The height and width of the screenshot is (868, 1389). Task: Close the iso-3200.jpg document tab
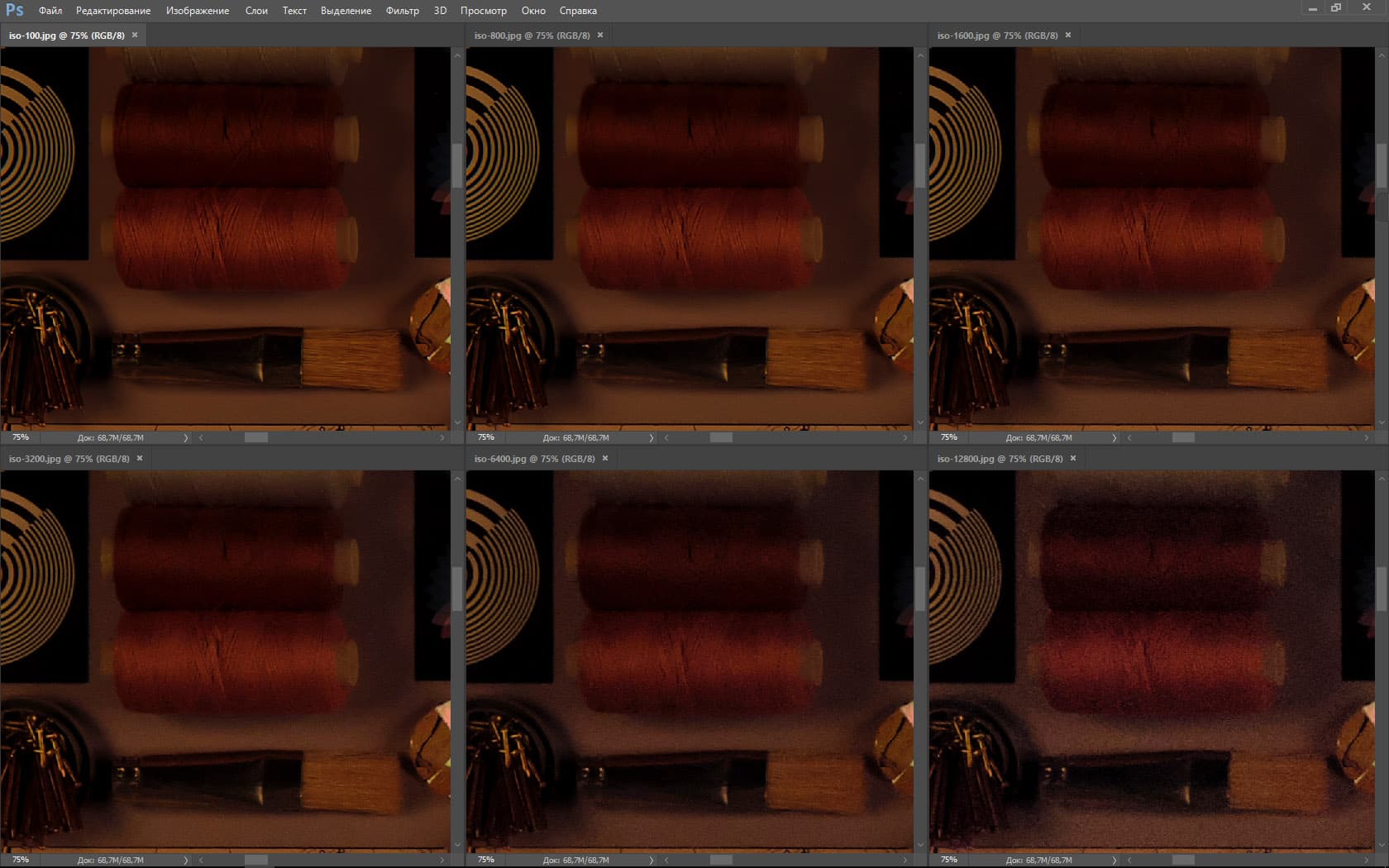140,458
